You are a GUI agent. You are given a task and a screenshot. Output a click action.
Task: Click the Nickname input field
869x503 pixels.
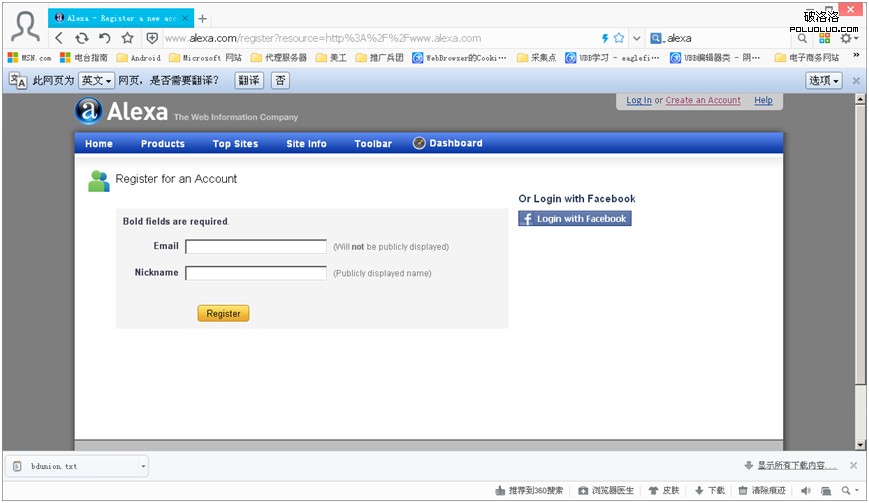[x=256, y=273]
